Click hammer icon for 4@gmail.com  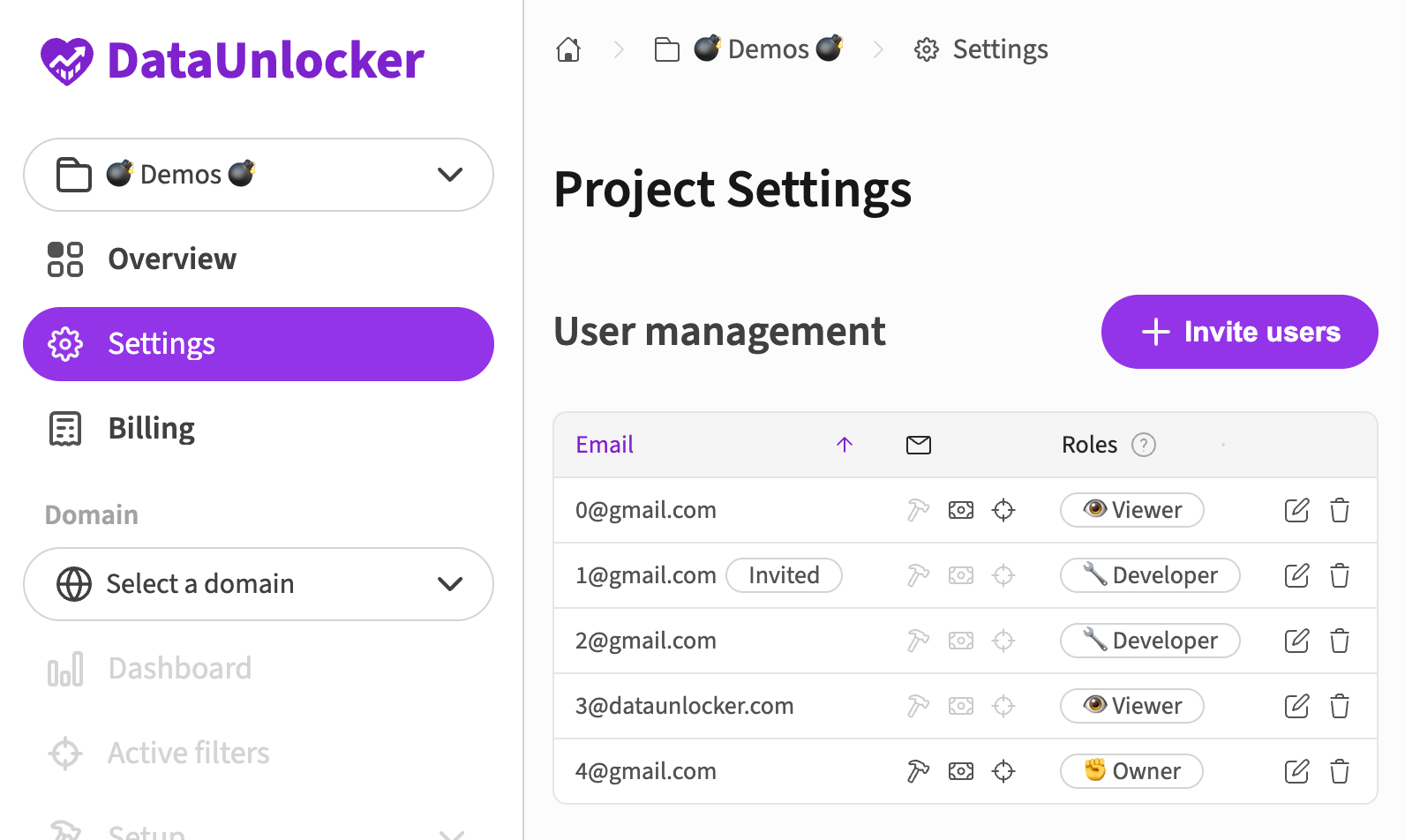point(918,771)
